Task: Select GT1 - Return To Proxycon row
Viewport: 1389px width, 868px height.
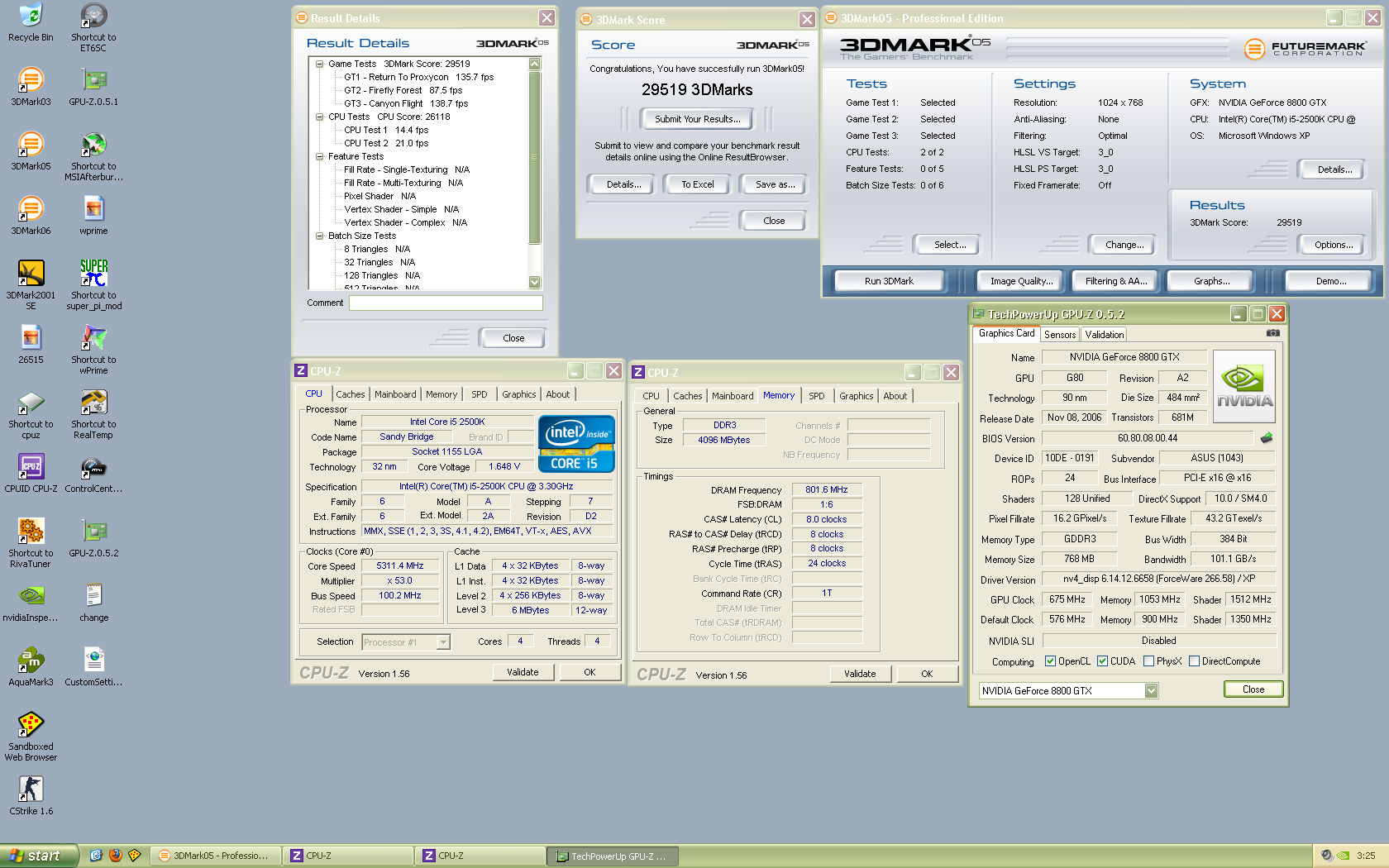Action: point(418,77)
